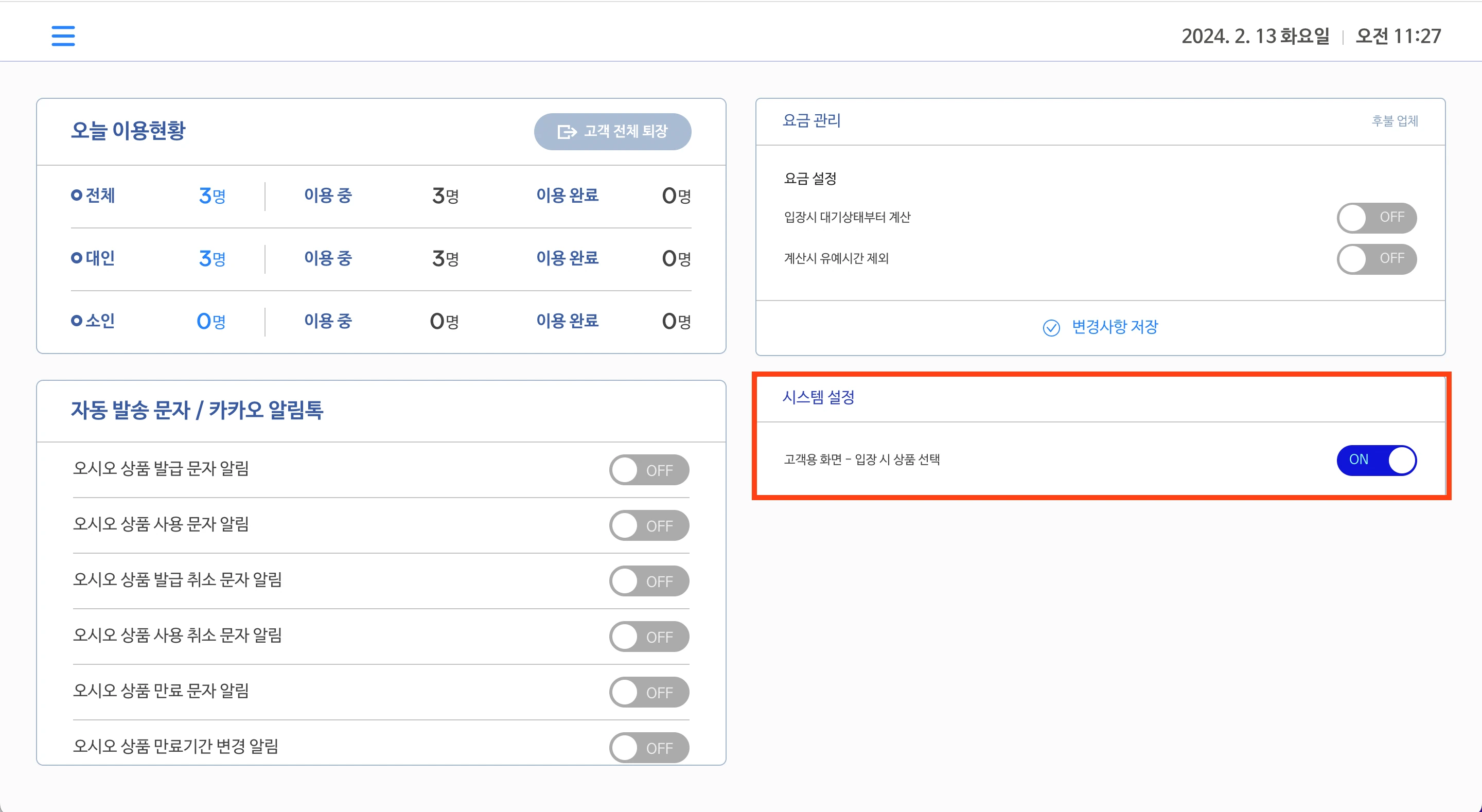Toggle 계산시 유예시간 제외 switch
This screenshot has height=812, width=1482.
tap(1377, 259)
